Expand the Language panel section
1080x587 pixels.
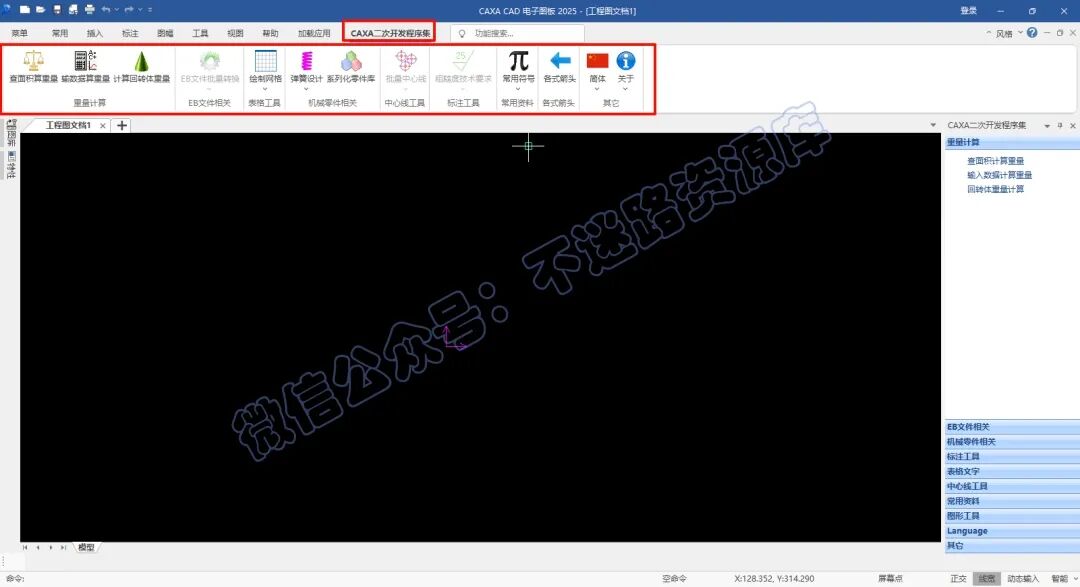pos(1011,531)
